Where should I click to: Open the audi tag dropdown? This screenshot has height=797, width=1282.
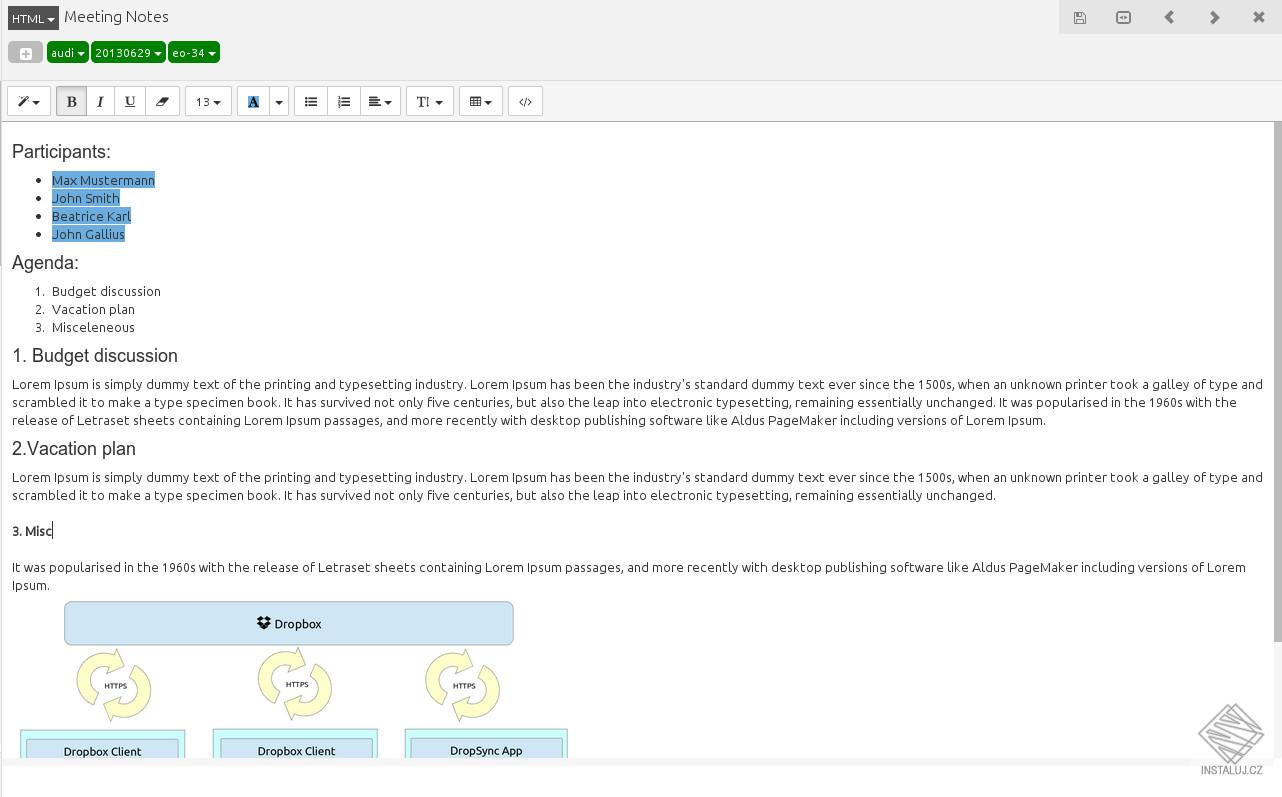tap(67, 53)
